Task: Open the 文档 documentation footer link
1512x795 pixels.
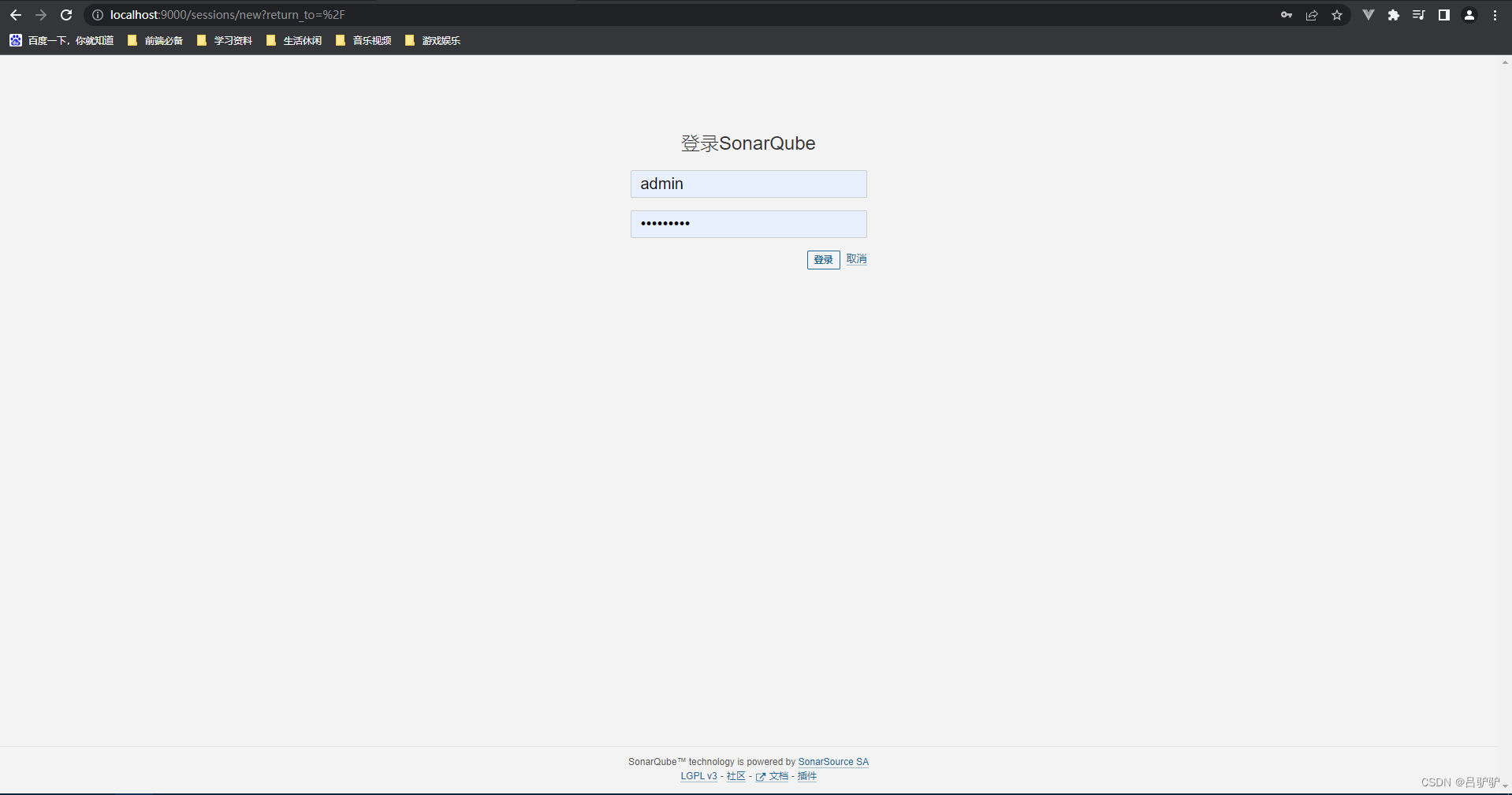Action: (773, 776)
